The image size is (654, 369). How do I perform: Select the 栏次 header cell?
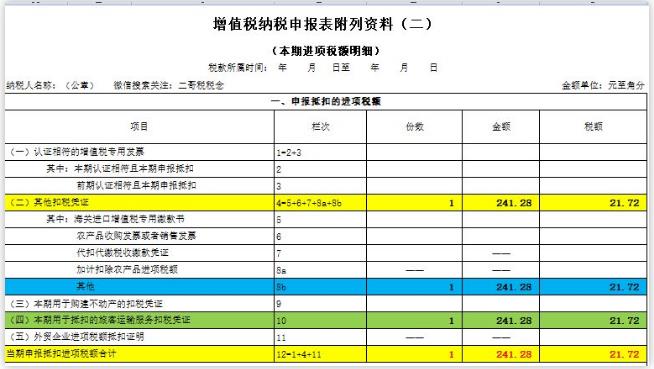pos(320,127)
